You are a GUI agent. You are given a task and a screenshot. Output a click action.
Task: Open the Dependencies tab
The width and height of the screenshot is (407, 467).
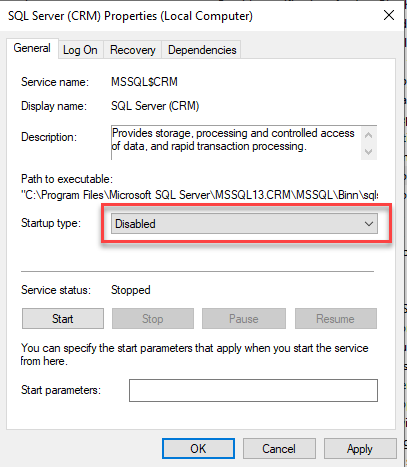click(202, 50)
